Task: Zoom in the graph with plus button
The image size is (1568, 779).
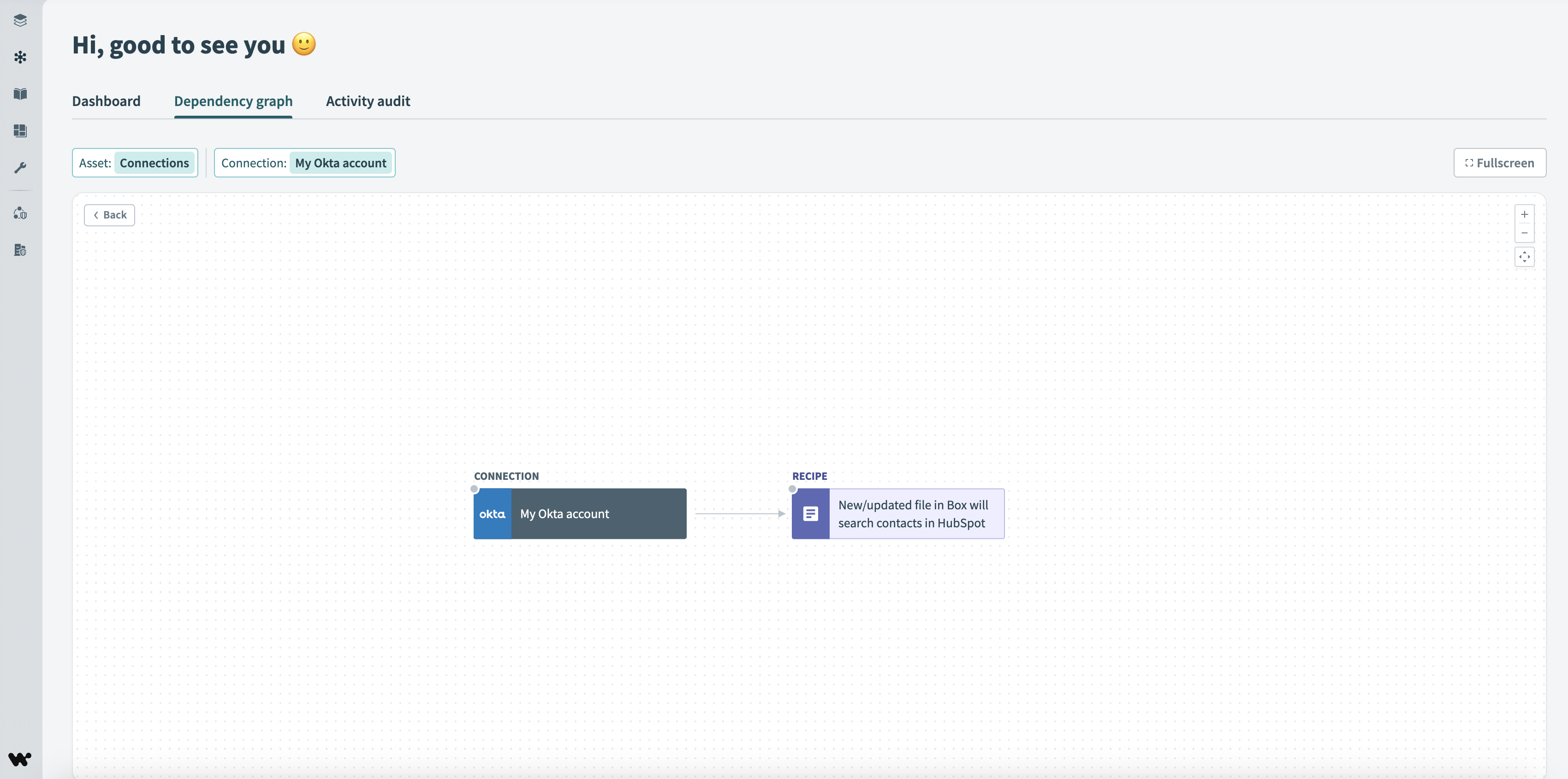Action: [x=1524, y=214]
